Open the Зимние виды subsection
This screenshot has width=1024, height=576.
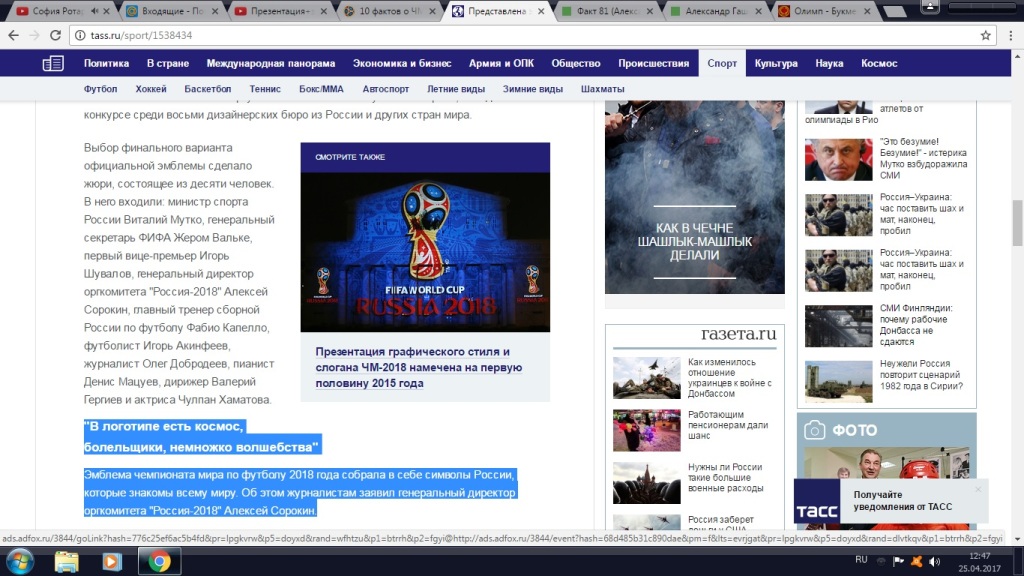pyautogui.click(x=533, y=89)
